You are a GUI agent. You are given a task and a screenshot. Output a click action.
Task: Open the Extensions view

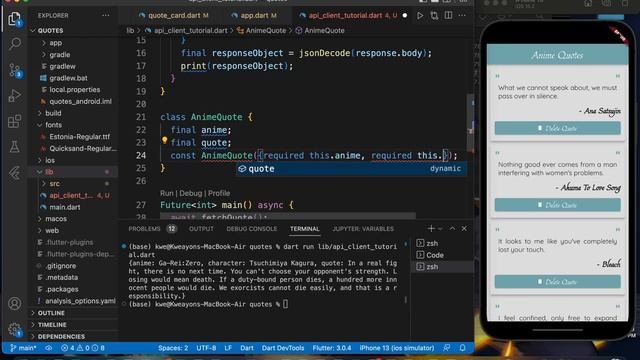point(15,121)
